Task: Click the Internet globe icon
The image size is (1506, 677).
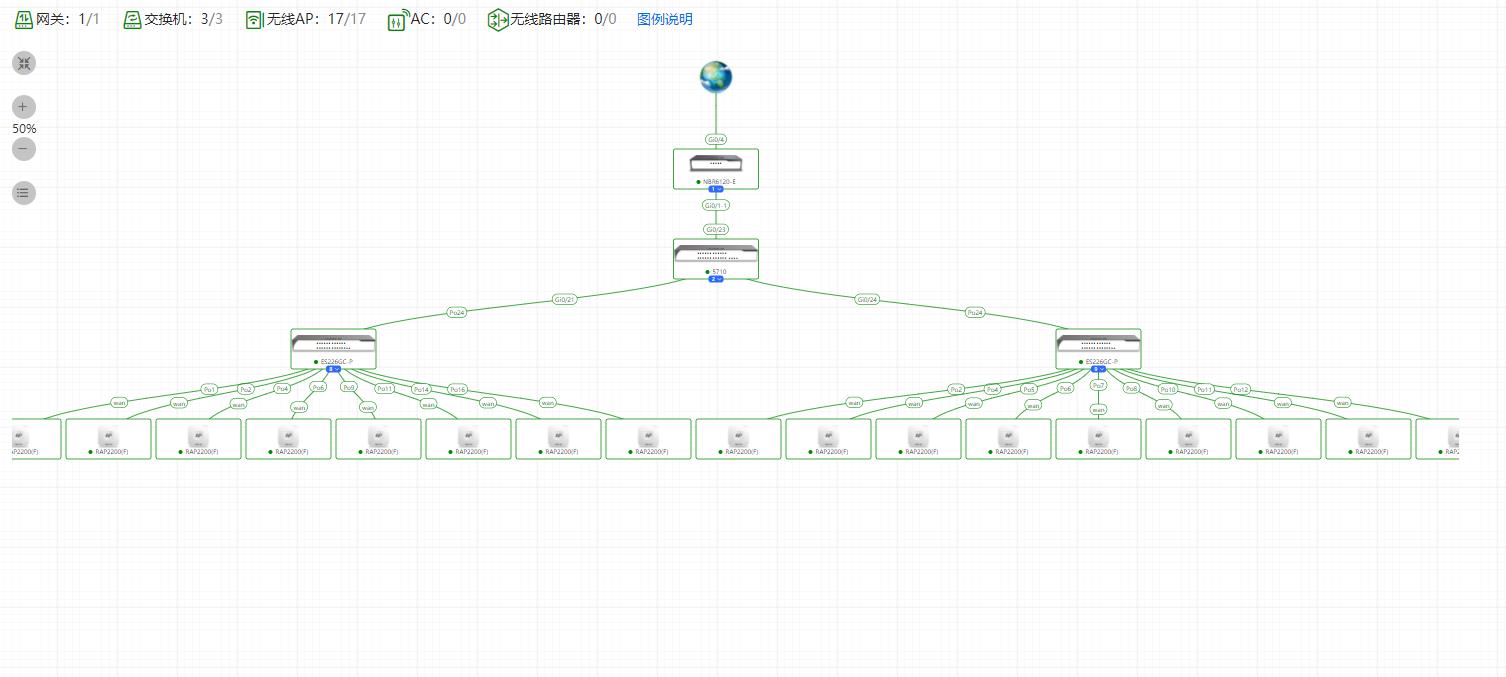Action: click(x=716, y=77)
